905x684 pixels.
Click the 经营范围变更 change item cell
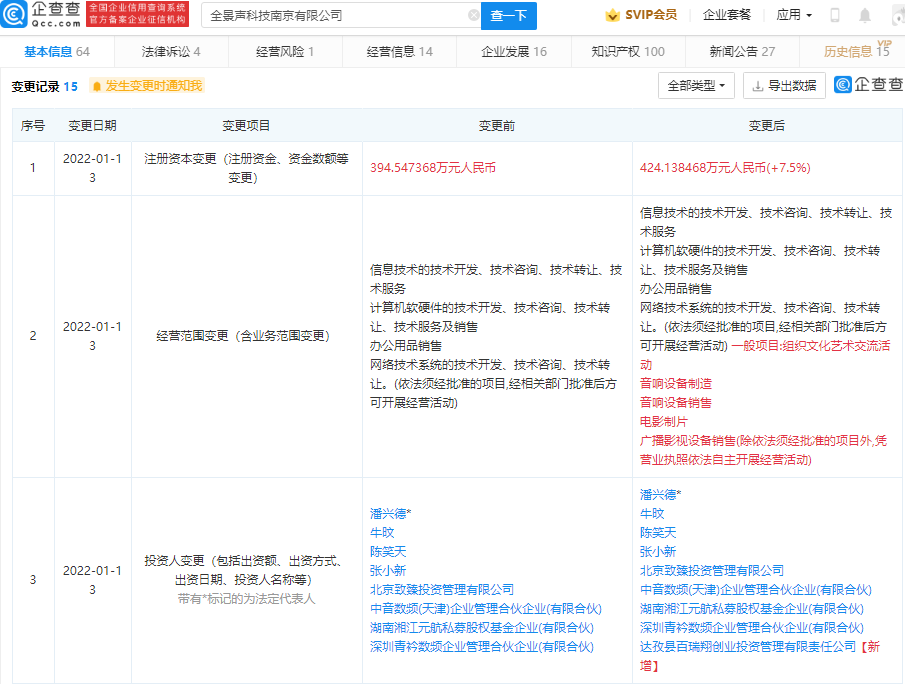tap(247, 336)
